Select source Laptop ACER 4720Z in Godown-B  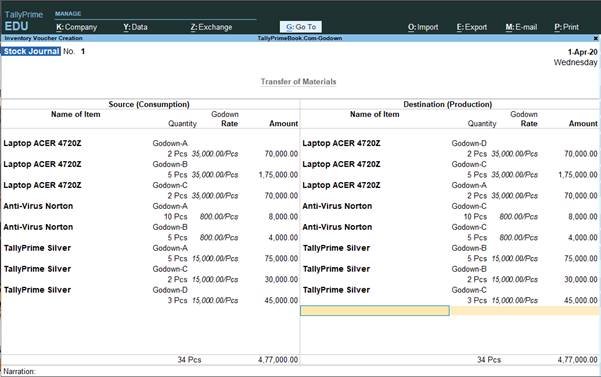point(42,164)
